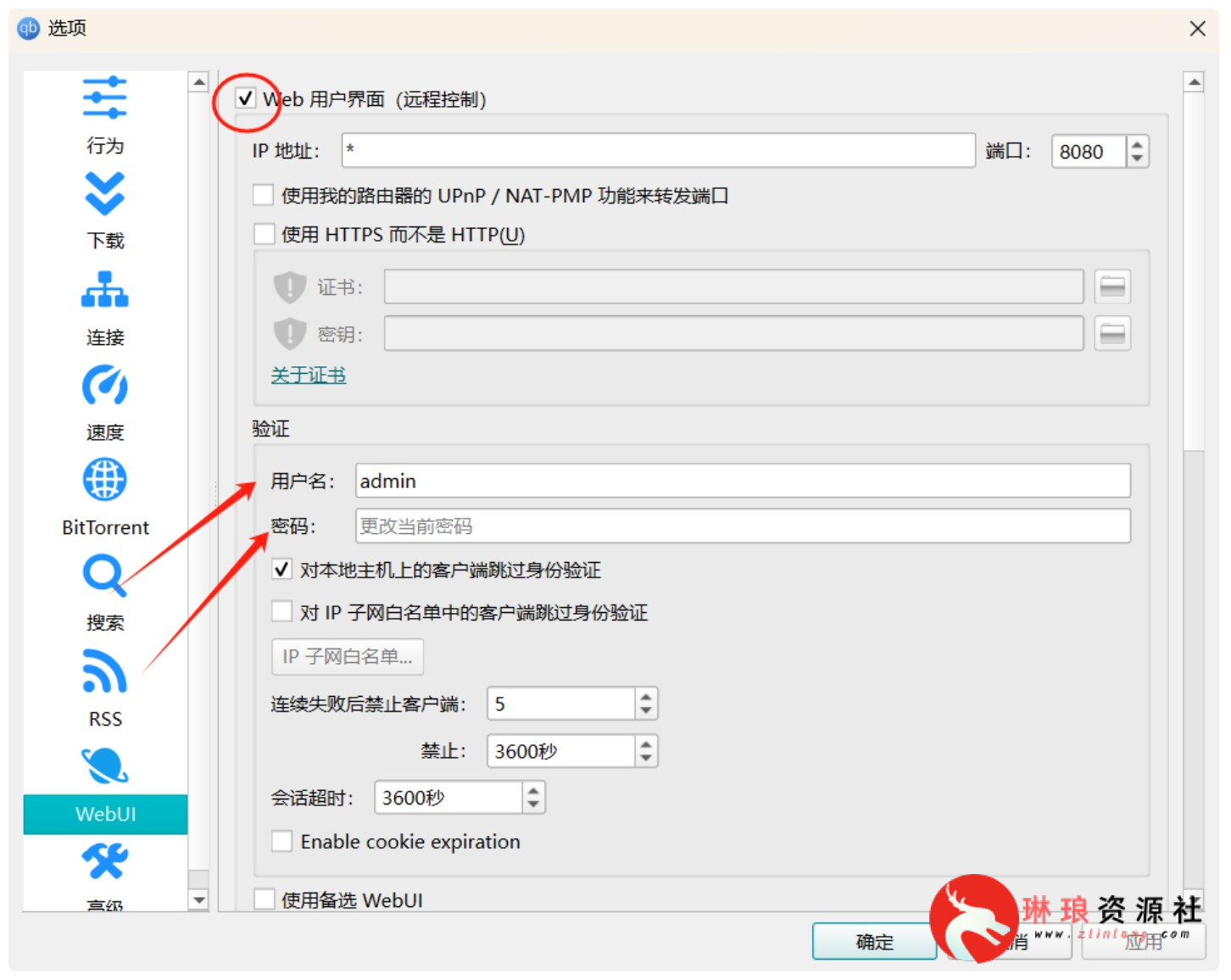1231x980 pixels.
Task: Enable 使用备选 WebUI checkbox
Action: (x=264, y=899)
